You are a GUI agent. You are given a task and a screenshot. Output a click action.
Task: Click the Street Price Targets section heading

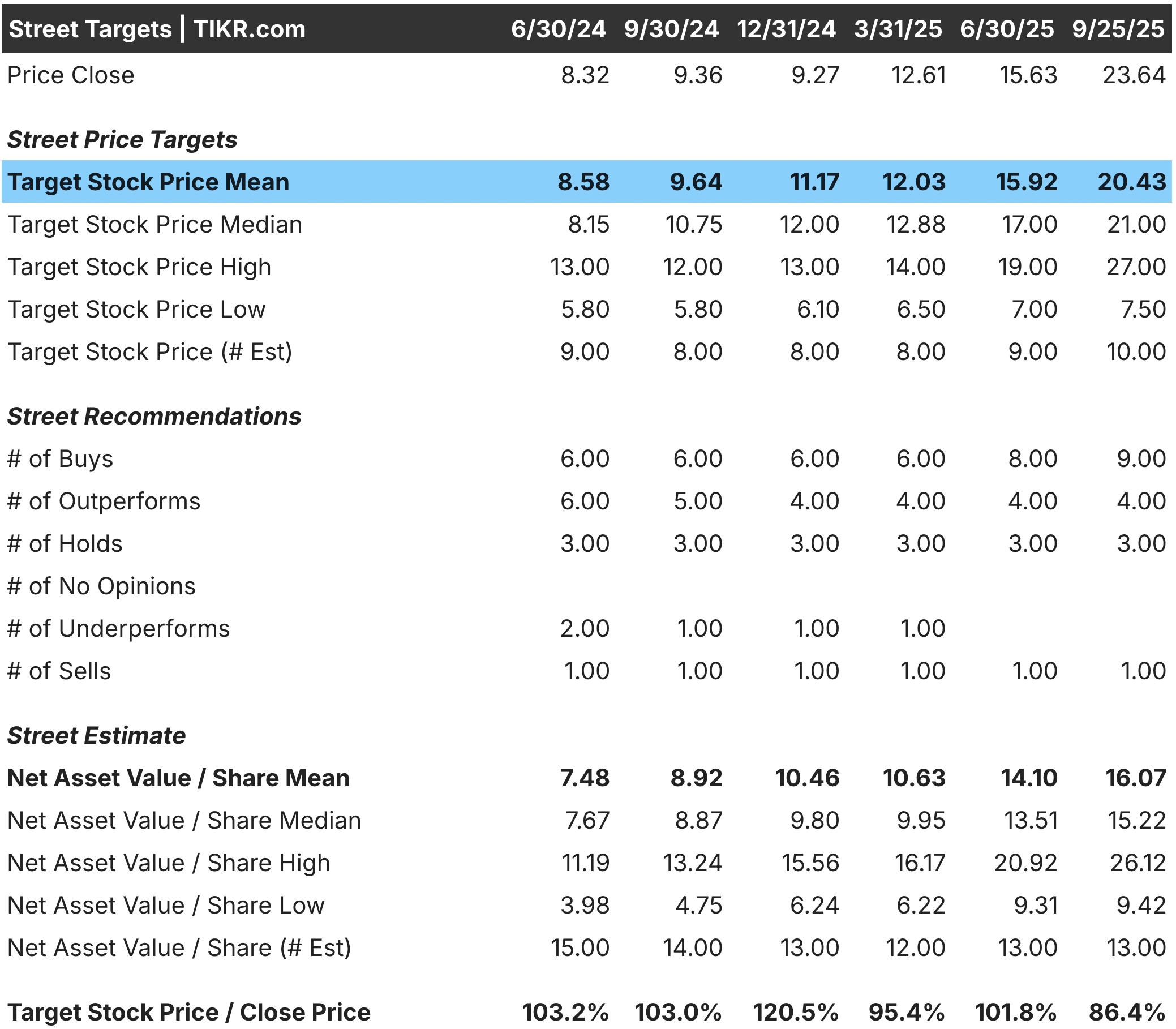[x=122, y=140]
